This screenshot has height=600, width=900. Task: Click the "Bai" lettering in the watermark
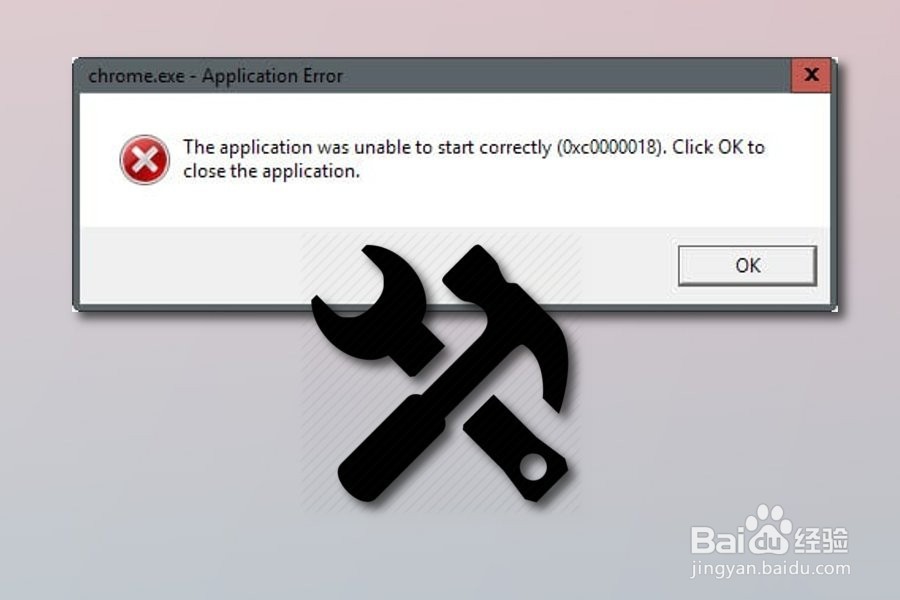[718, 540]
